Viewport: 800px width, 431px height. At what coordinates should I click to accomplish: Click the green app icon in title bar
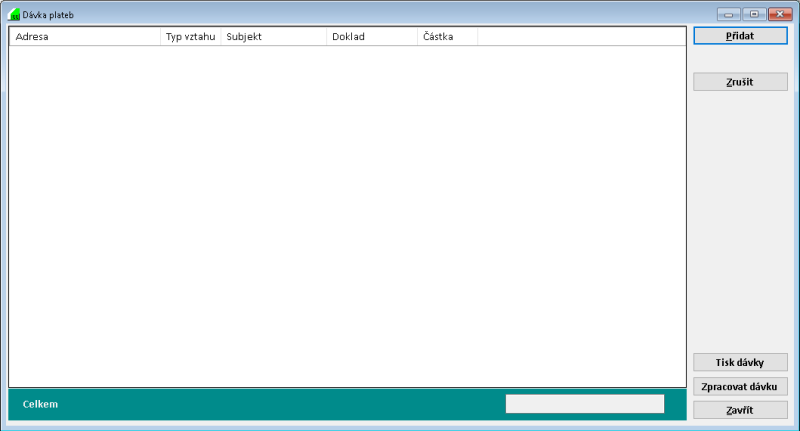click(x=14, y=15)
